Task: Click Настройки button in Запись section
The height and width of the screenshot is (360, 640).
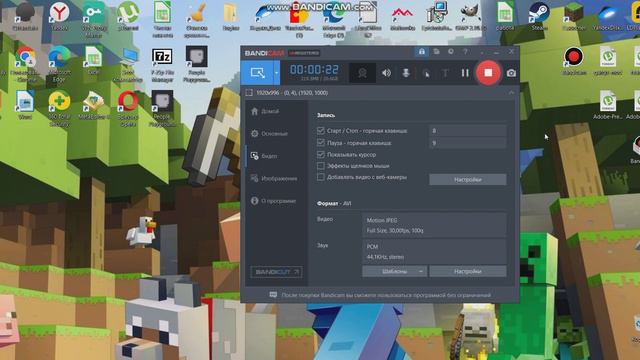Action: pyautogui.click(x=468, y=180)
